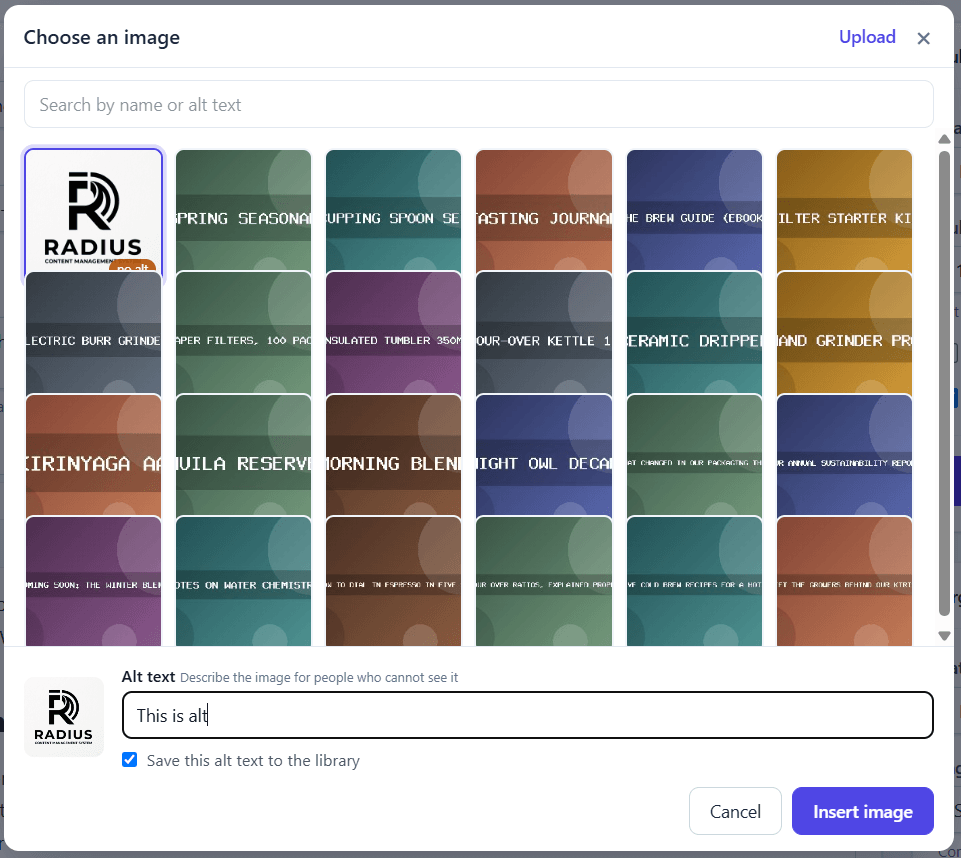Choose the Cupping Spoon Set image

393,210
